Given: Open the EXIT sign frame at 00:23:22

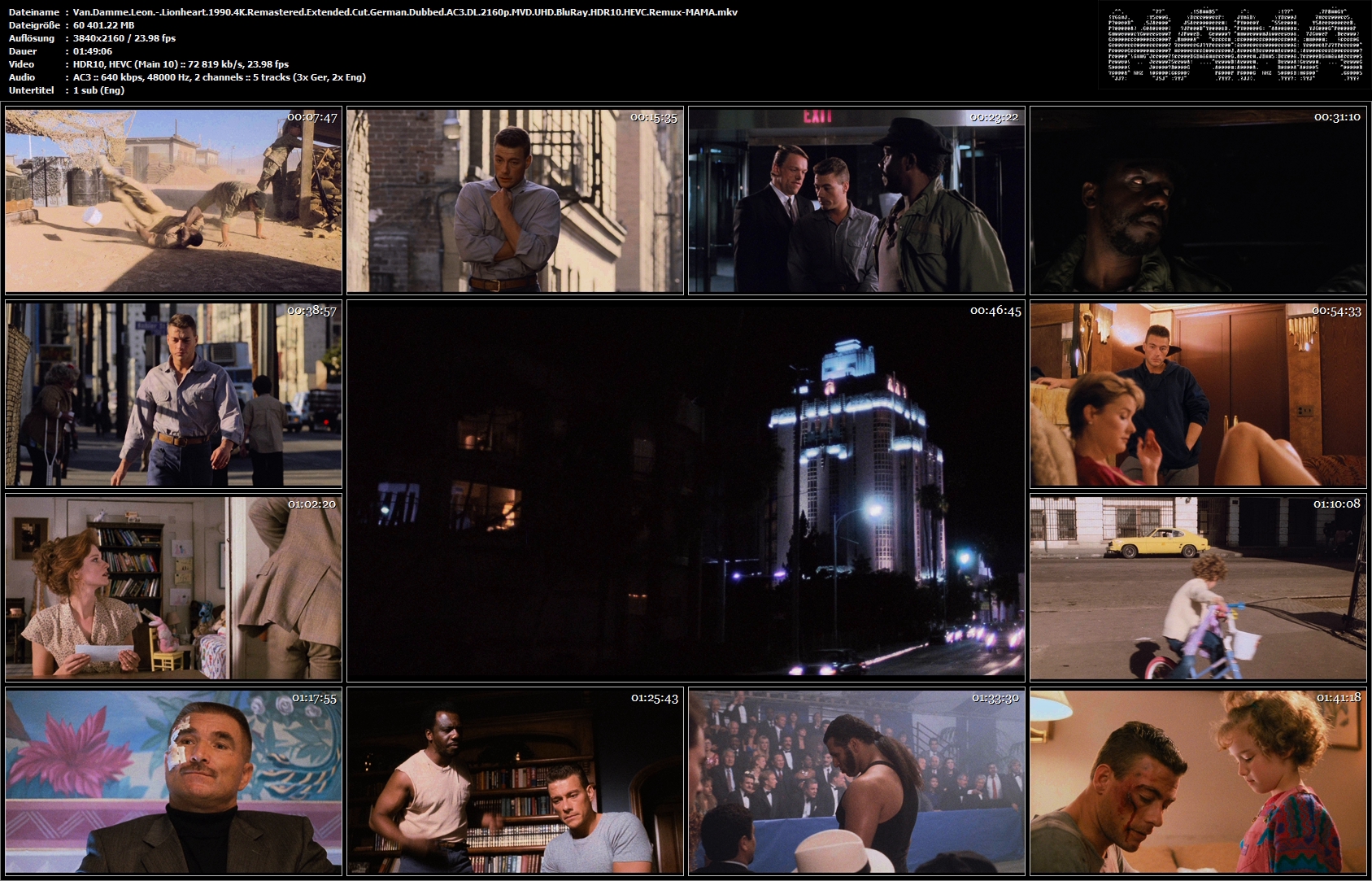Looking at the screenshot, I should (x=856, y=200).
